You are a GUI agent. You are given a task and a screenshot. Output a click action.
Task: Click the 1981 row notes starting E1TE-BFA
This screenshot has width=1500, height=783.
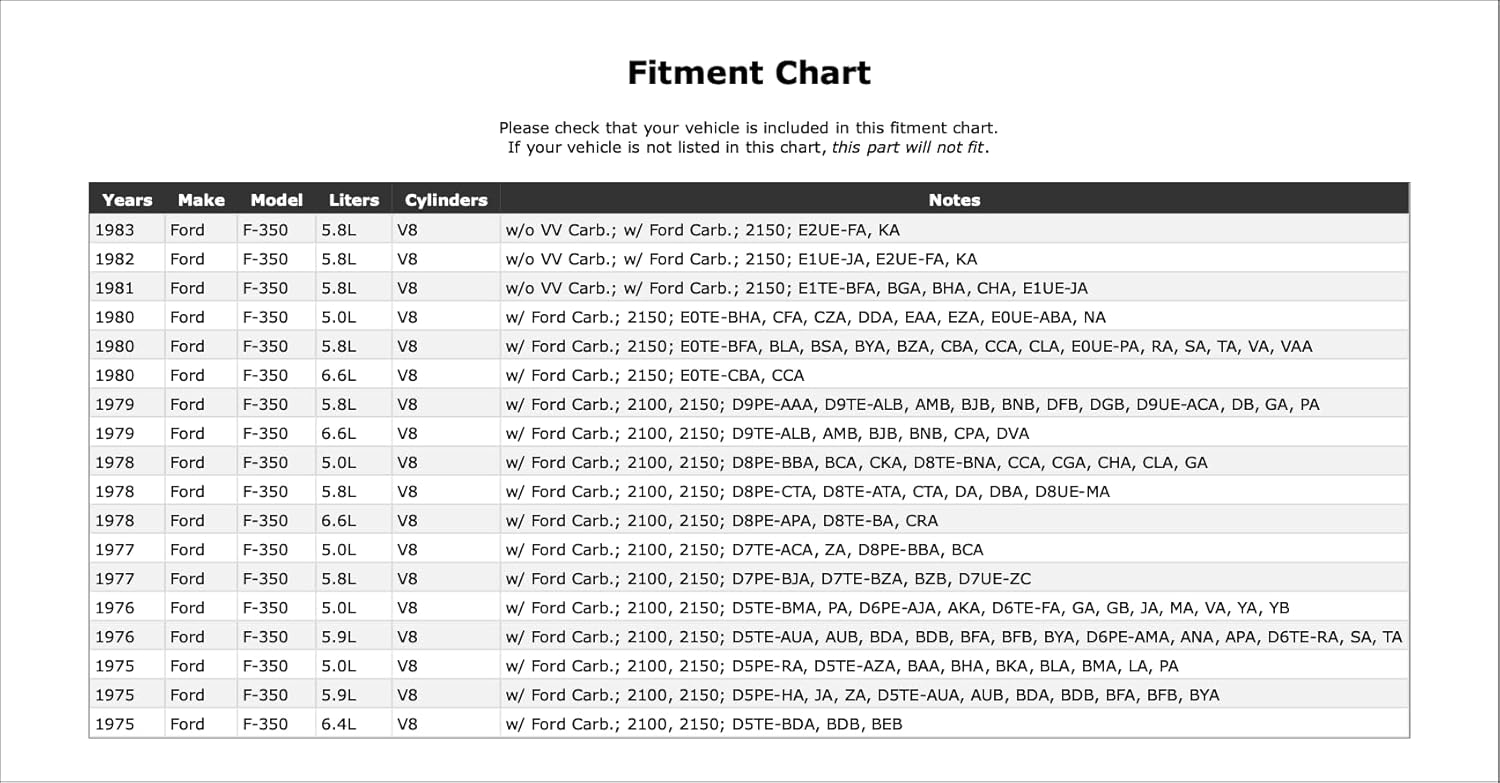click(796, 288)
